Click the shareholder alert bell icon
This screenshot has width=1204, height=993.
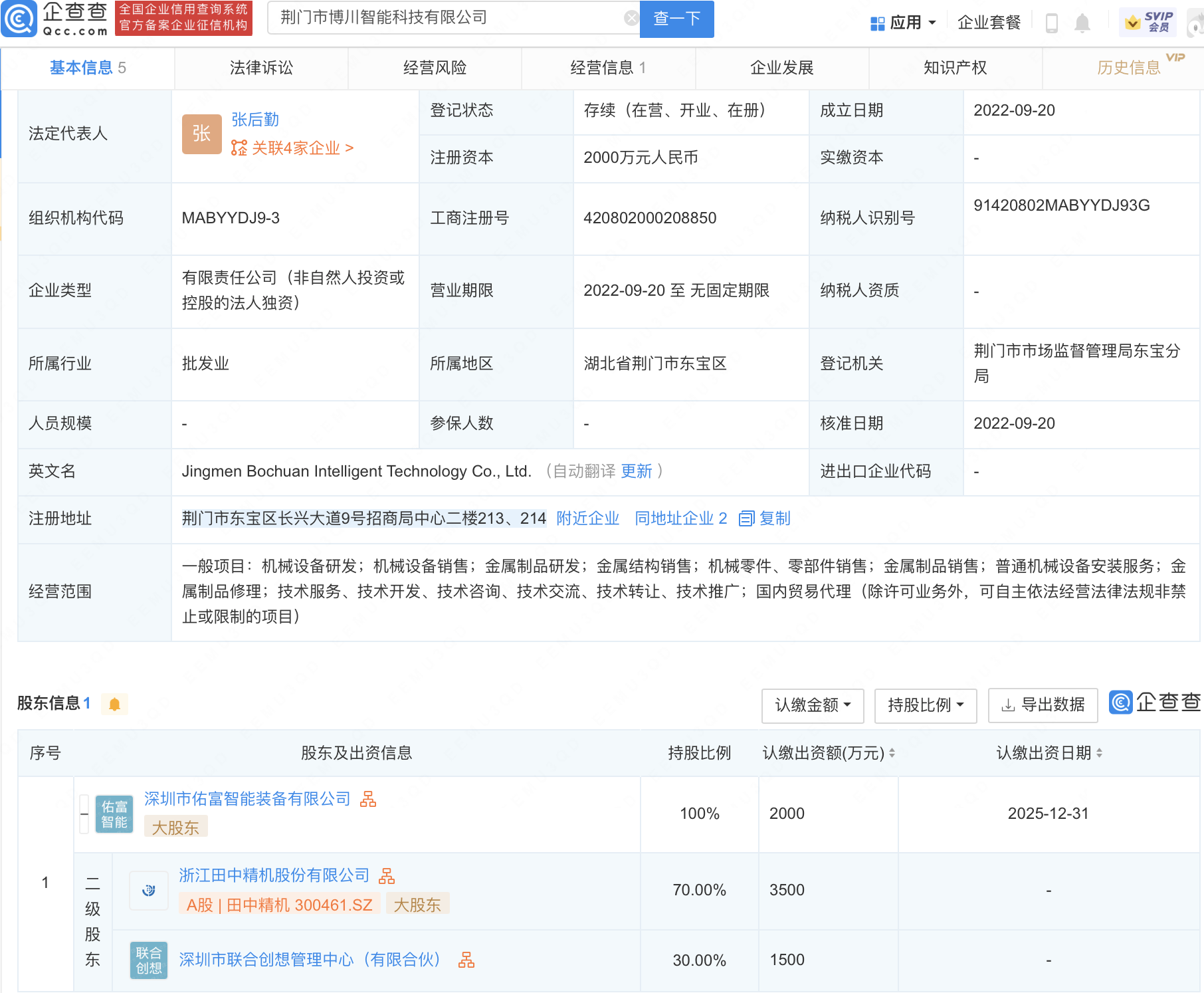114,704
